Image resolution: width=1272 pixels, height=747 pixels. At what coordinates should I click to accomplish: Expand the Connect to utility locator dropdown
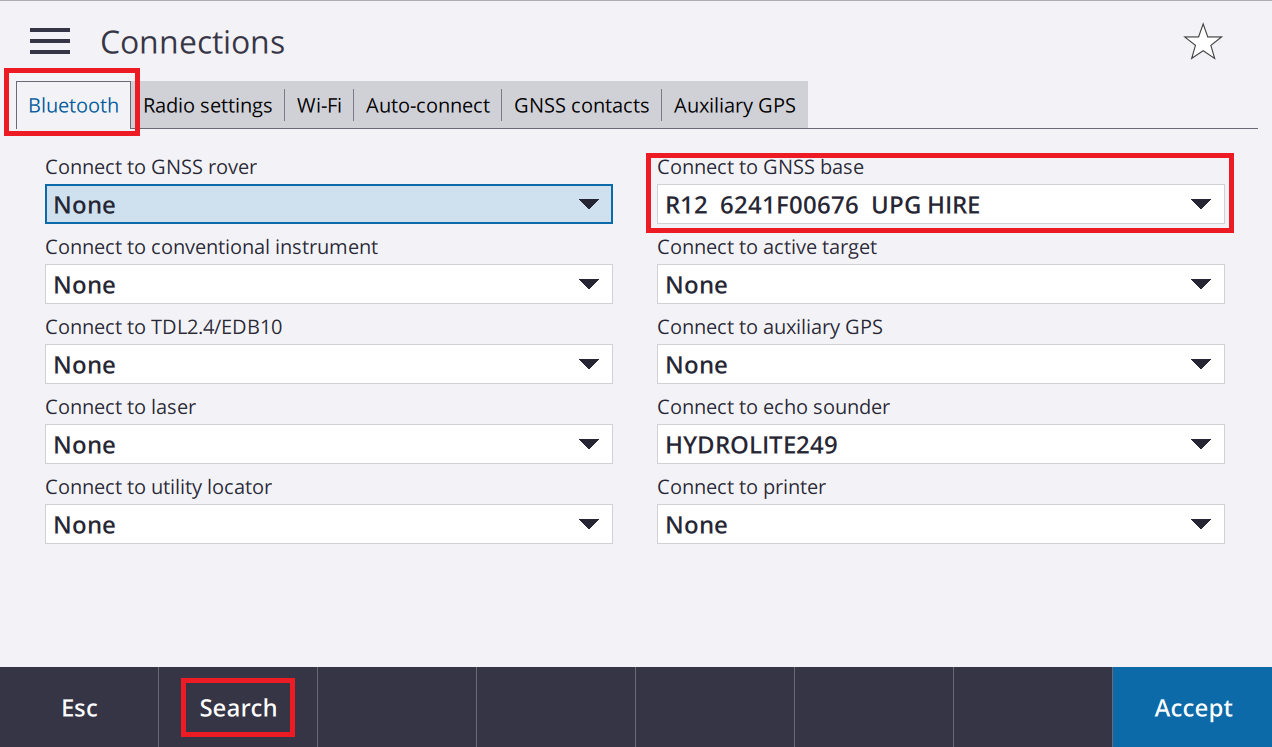329,524
